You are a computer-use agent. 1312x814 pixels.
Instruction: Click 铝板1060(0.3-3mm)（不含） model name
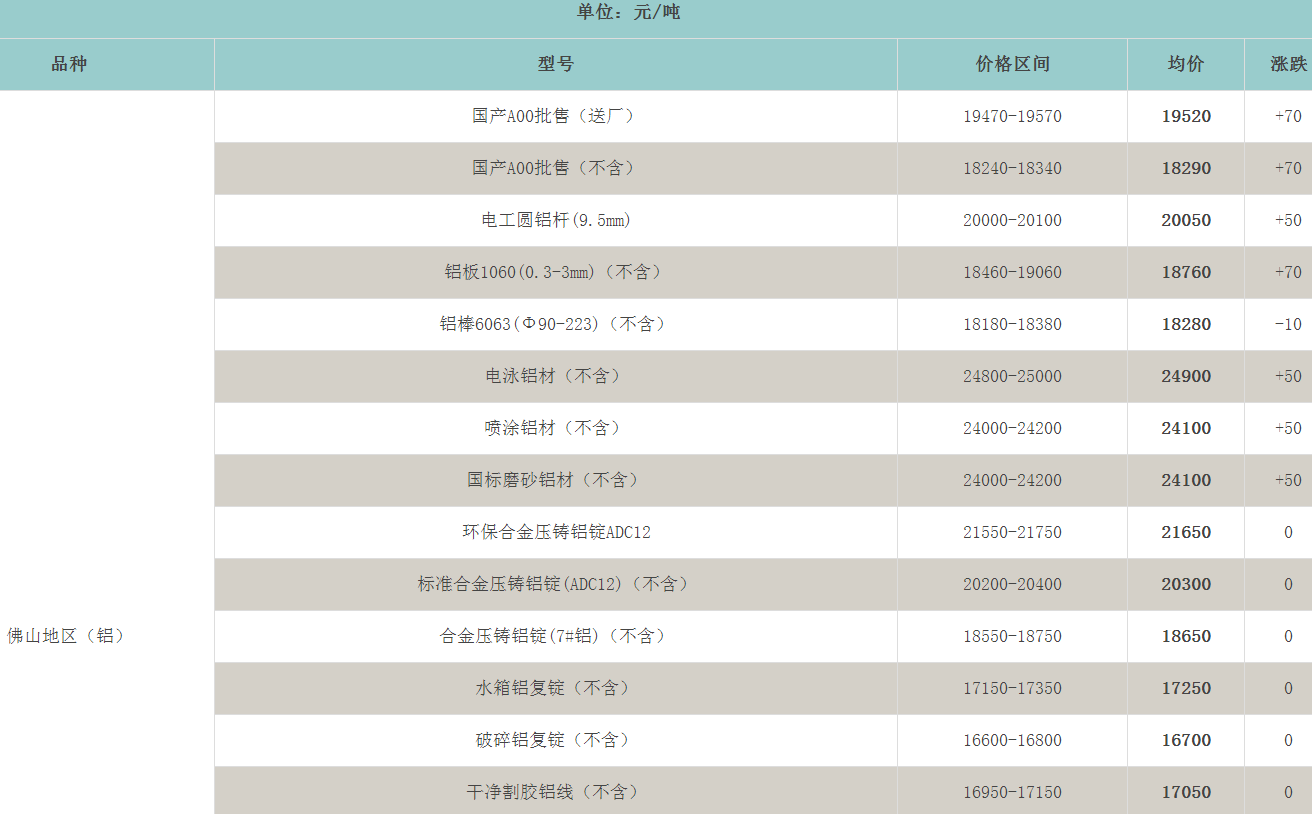(555, 272)
